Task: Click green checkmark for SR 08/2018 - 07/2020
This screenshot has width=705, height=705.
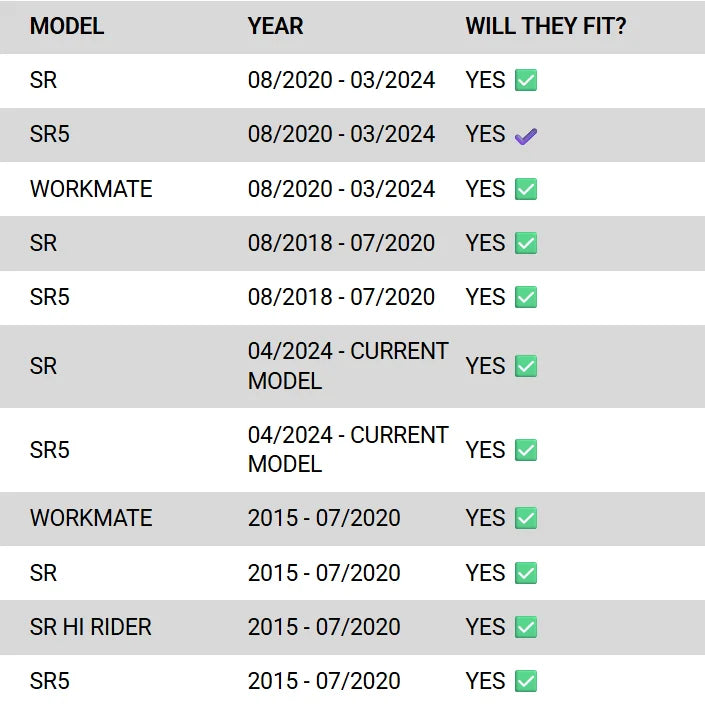Action: [x=526, y=243]
